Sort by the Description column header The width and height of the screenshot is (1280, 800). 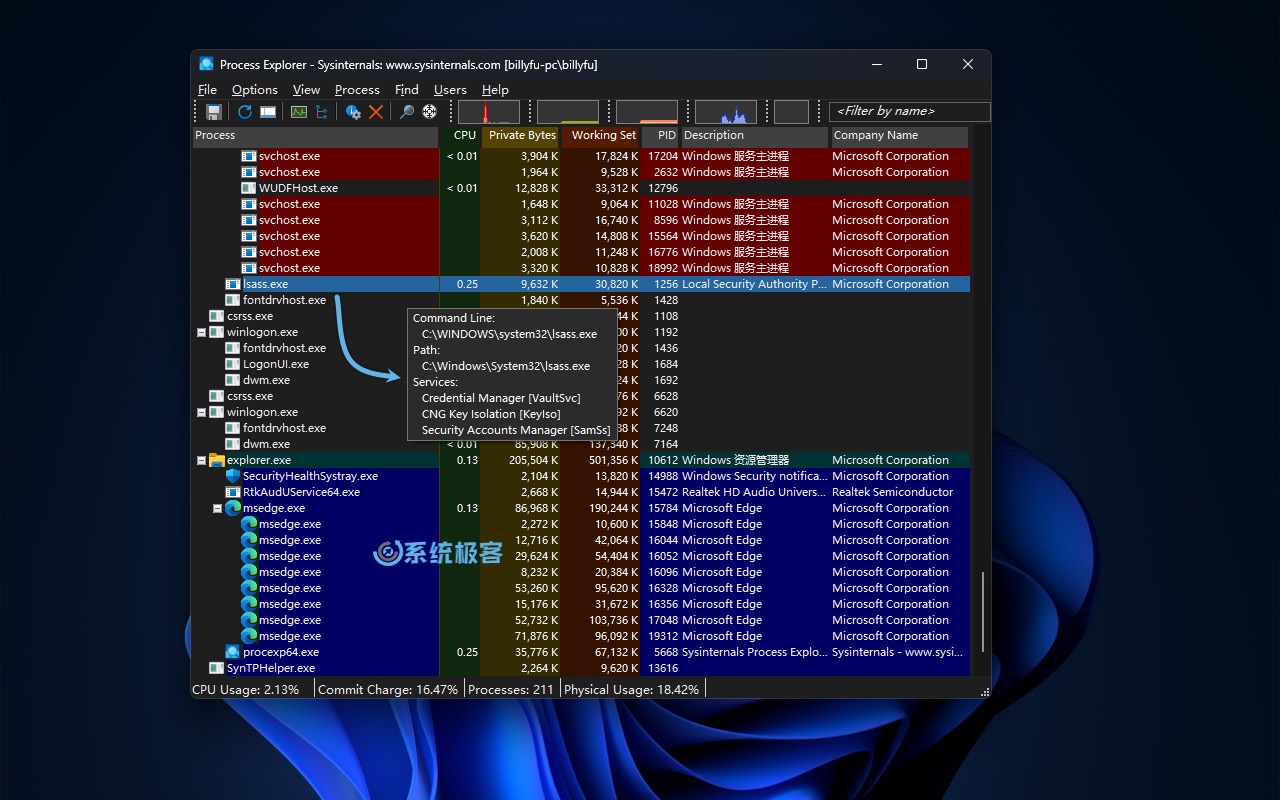755,136
